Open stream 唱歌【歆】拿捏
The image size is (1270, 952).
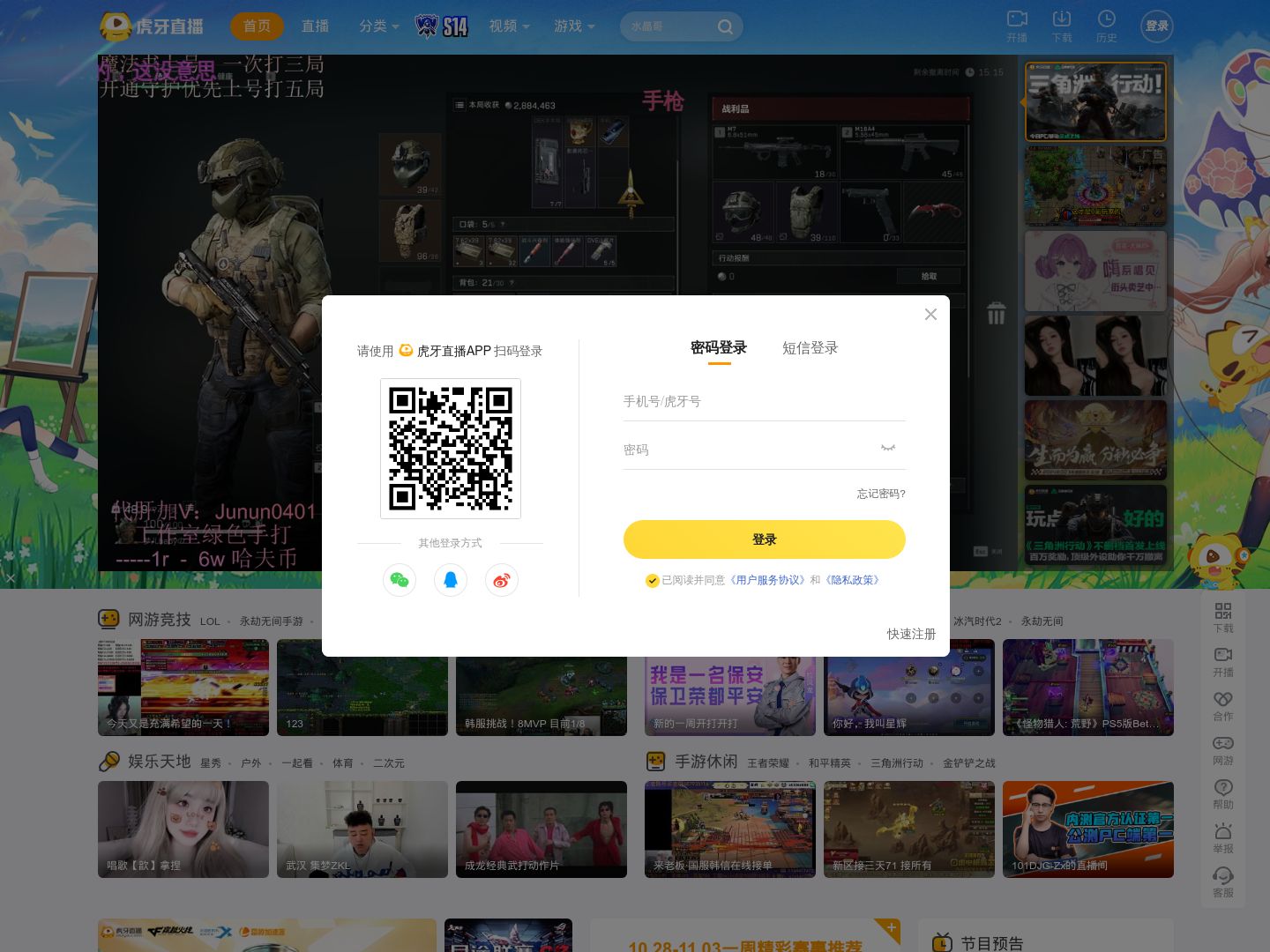coord(183,829)
